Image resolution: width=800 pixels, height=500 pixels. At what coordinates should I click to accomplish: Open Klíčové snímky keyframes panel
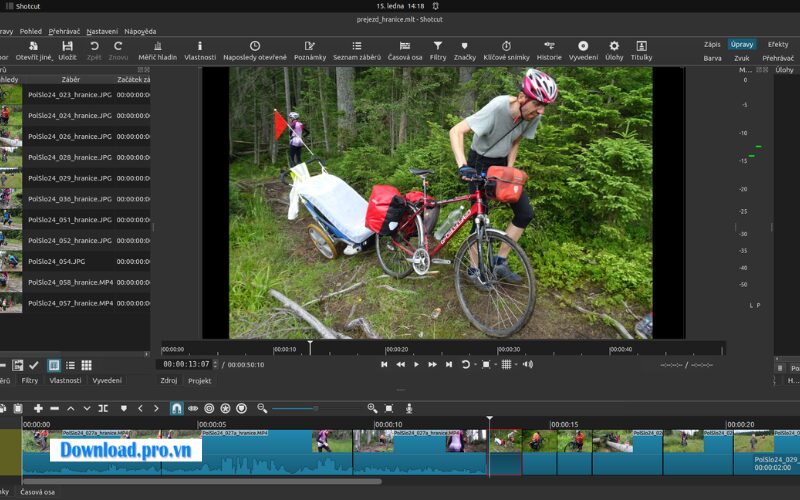[506, 50]
